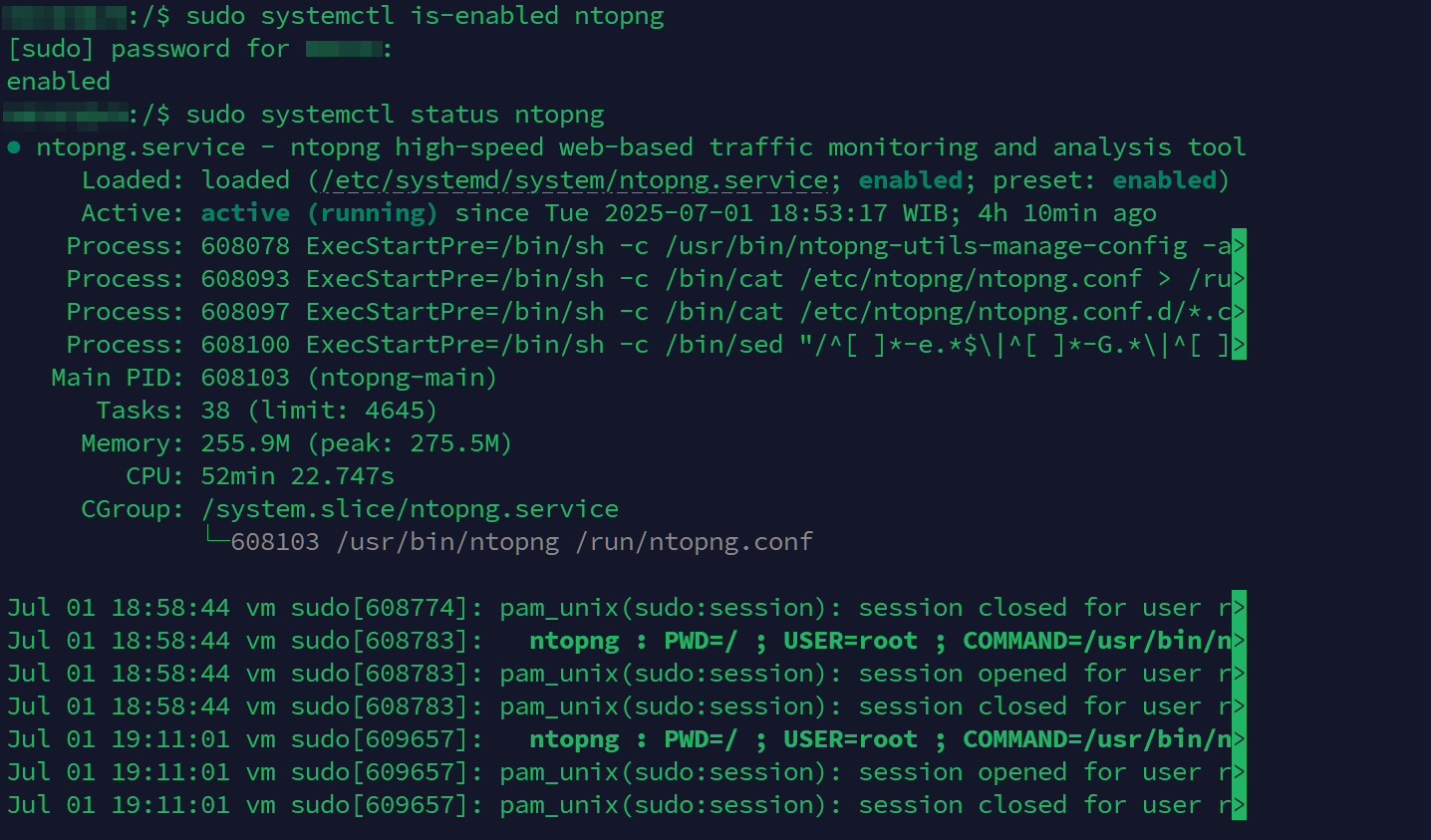The image size is (1431, 840).
Task: Click truncation arrow ending Process 608093 line
Action: [x=1239, y=279]
